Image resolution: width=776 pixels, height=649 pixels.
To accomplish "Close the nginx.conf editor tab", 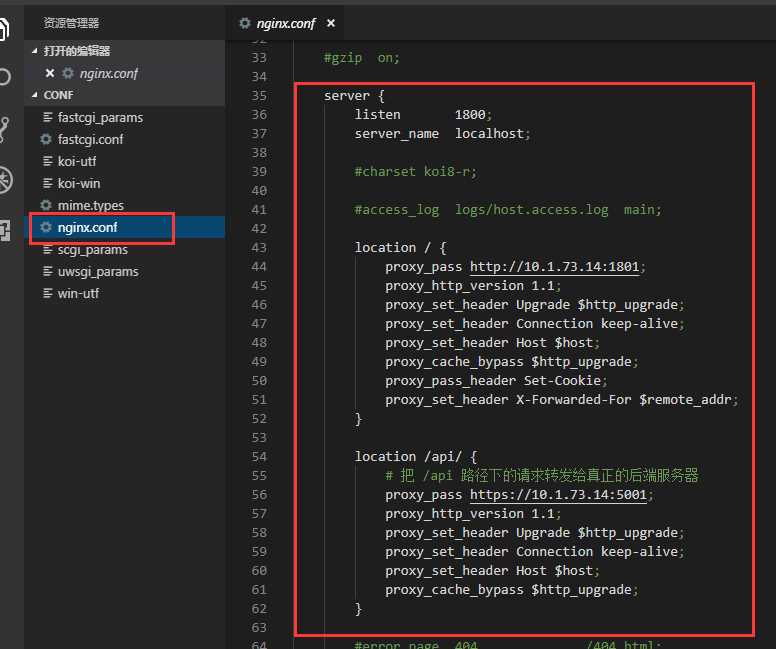I will (331, 23).
